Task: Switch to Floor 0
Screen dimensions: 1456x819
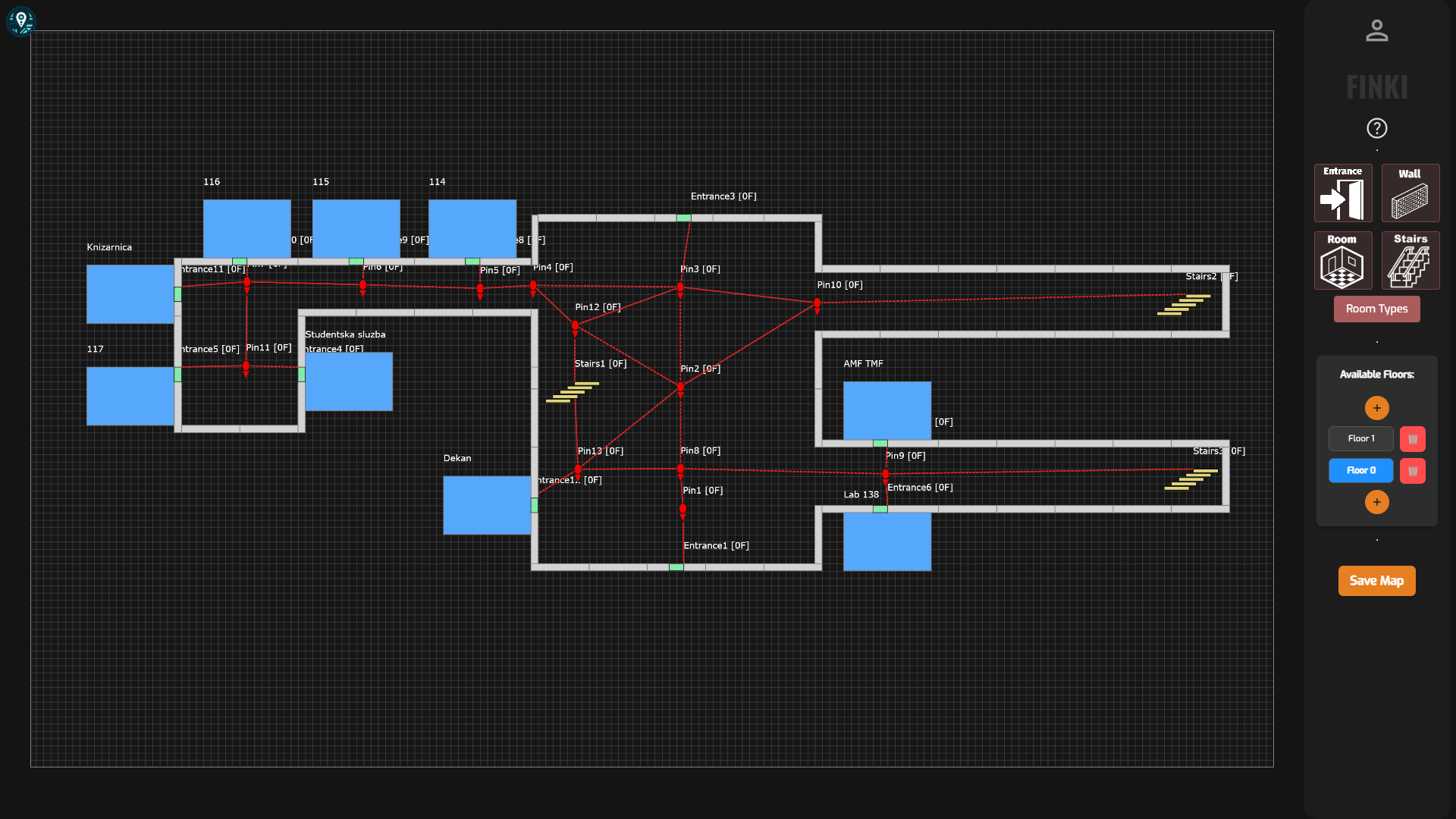Action: click(1360, 471)
